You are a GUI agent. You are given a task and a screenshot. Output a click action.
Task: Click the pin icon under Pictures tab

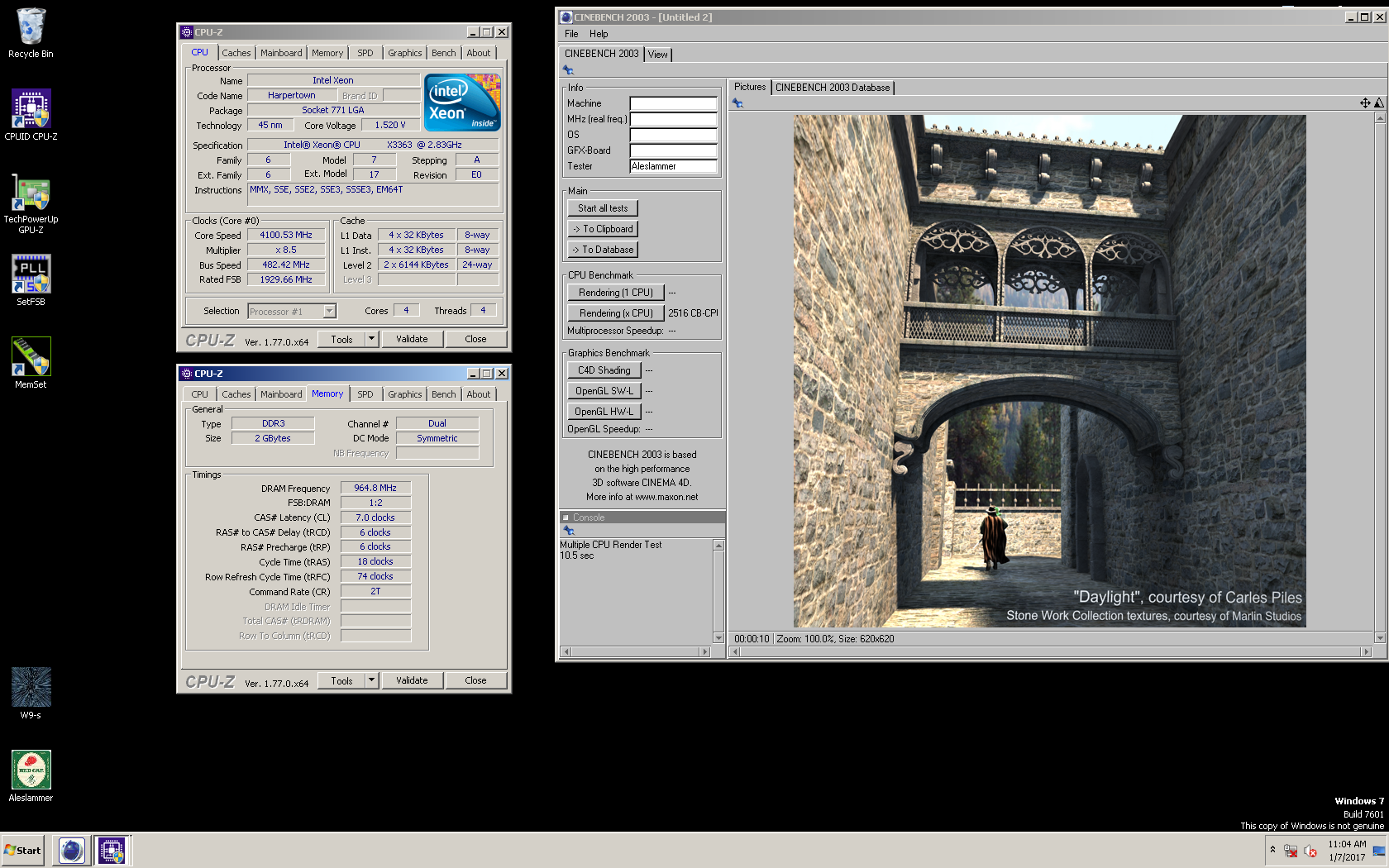coord(737,103)
